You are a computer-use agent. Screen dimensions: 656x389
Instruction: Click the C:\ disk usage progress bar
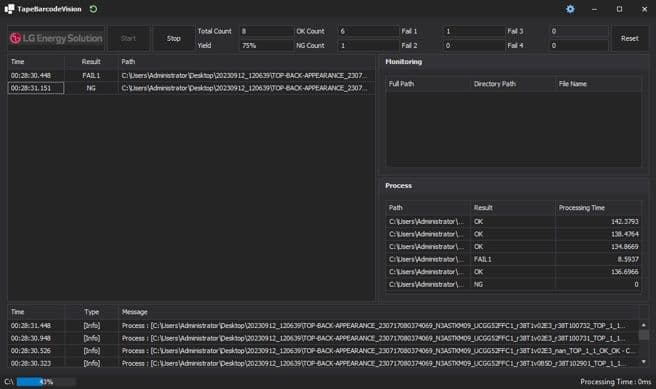click(x=46, y=381)
